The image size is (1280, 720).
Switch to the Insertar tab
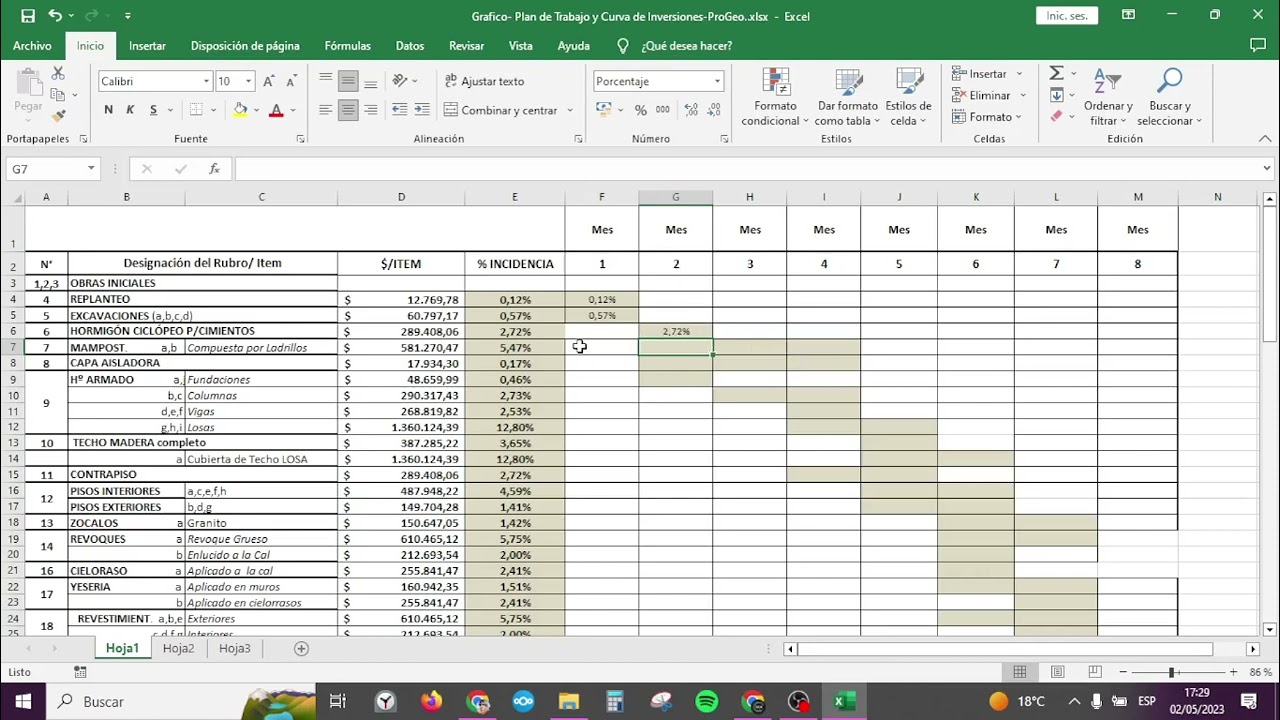click(x=147, y=46)
